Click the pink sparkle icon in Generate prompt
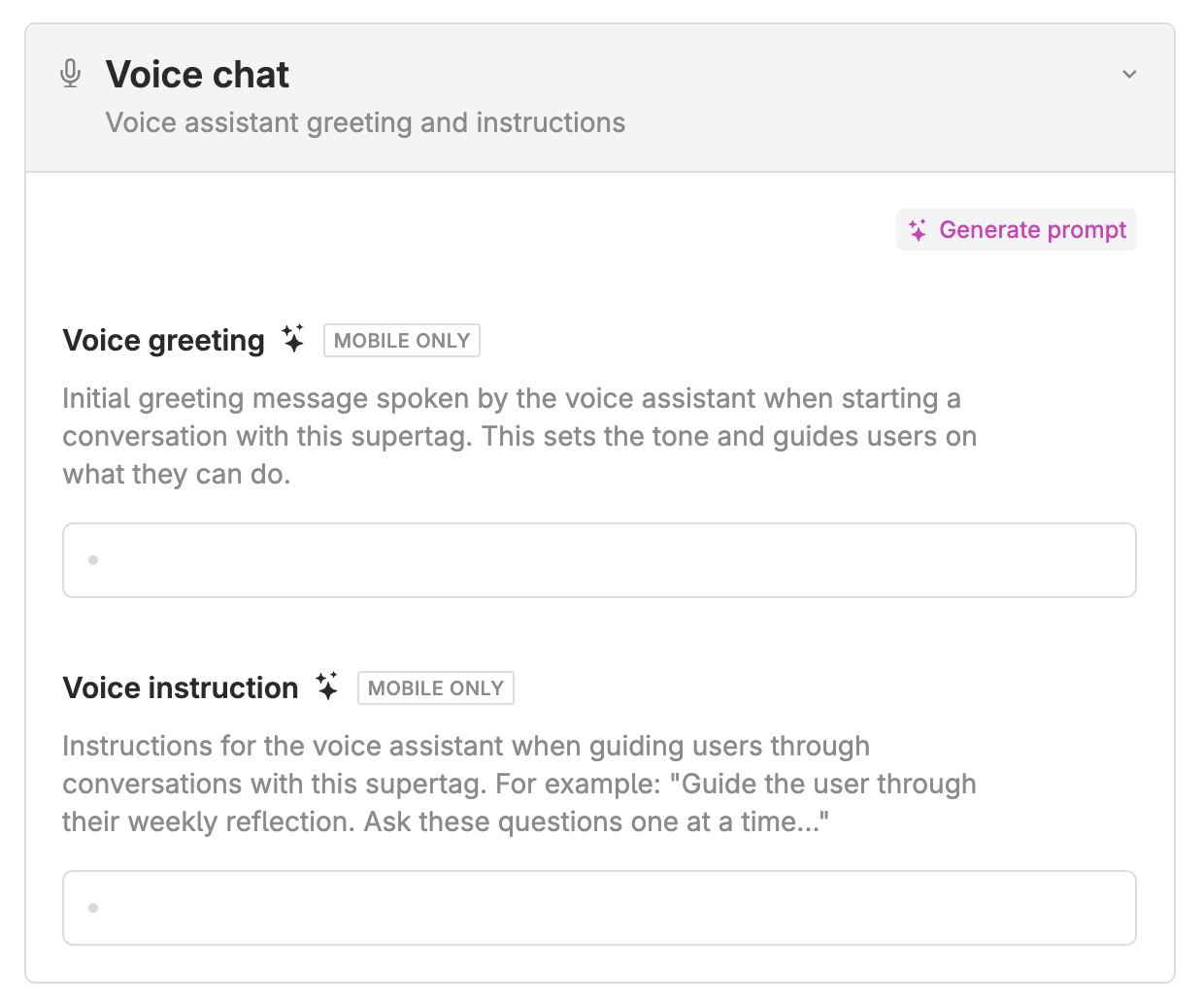This screenshot has height=1004, width=1204. coord(918,230)
